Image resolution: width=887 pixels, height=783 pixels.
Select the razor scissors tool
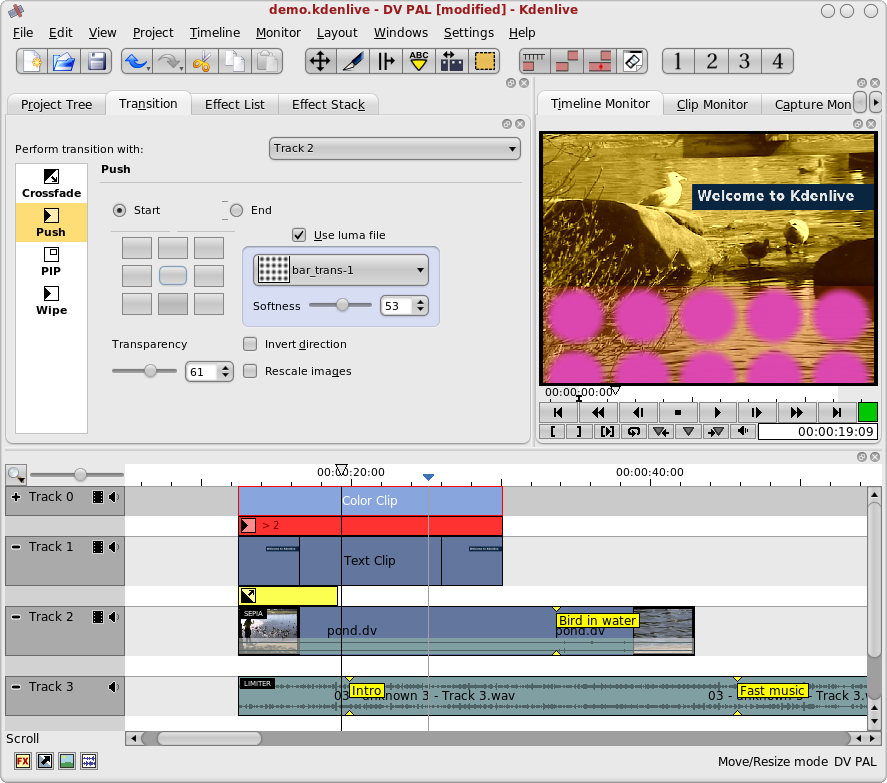click(x=202, y=62)
